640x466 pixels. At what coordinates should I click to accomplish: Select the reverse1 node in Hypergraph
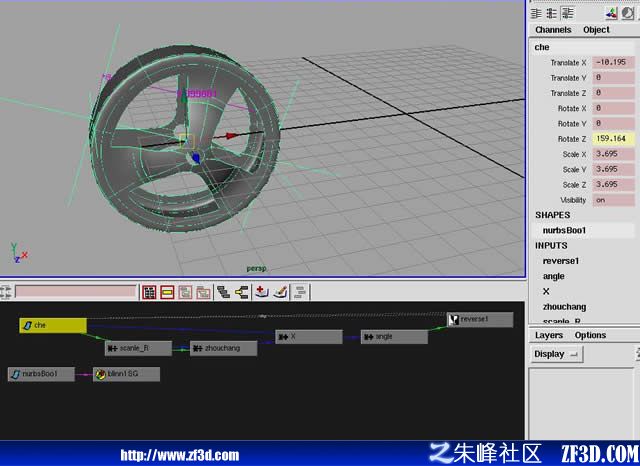480,320
